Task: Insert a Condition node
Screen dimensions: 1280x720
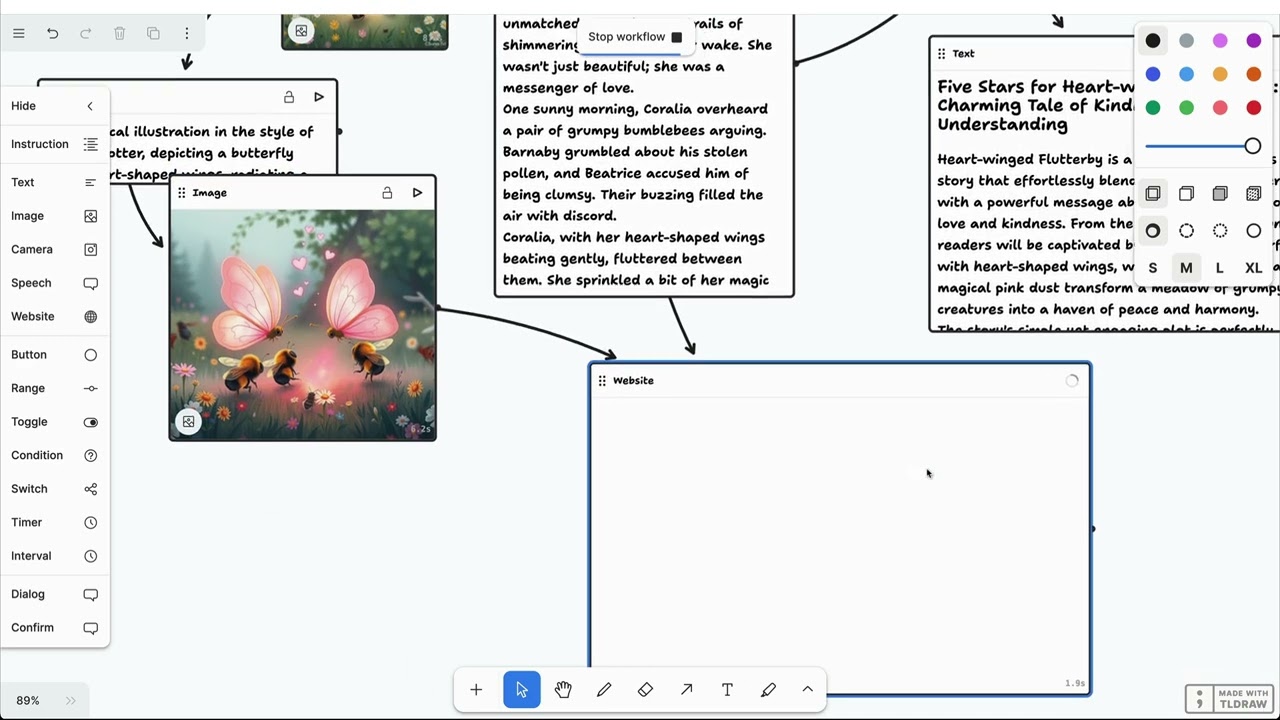Action: [x=55, y=455]
